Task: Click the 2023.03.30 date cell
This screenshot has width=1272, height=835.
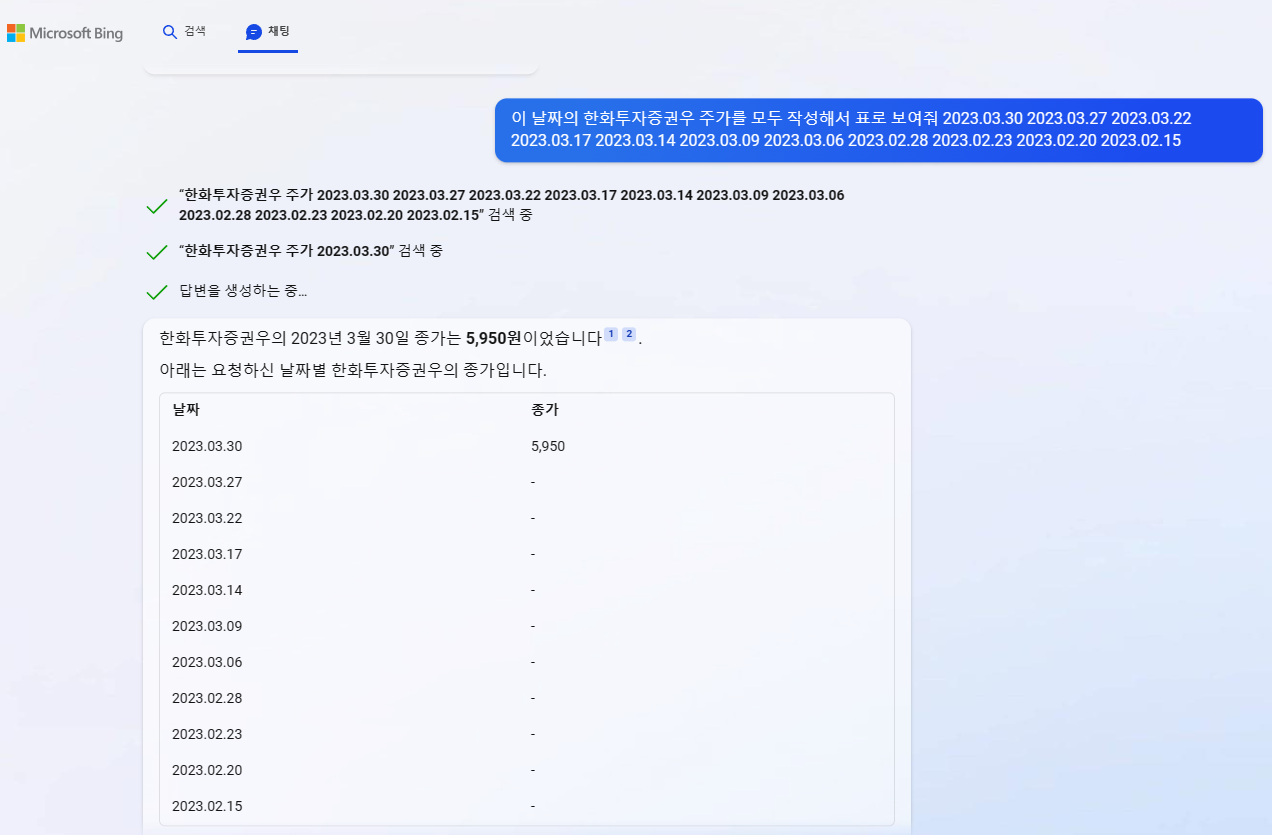Action: [x=207, y=446]
